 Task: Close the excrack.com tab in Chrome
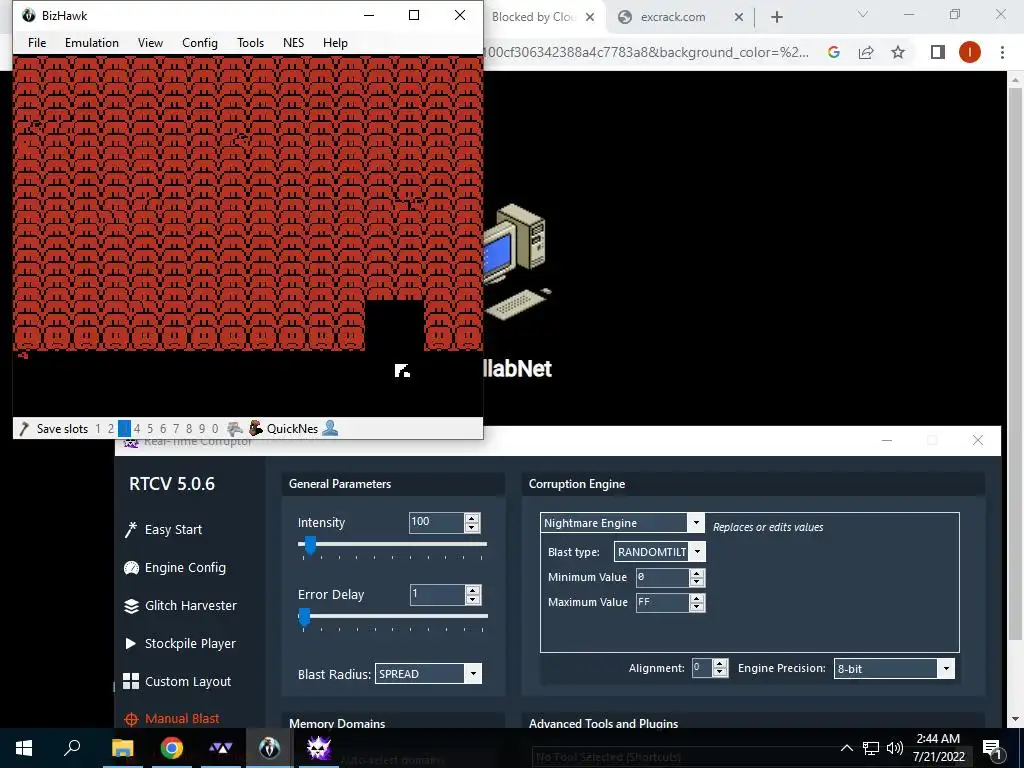[x=739, y=17]
